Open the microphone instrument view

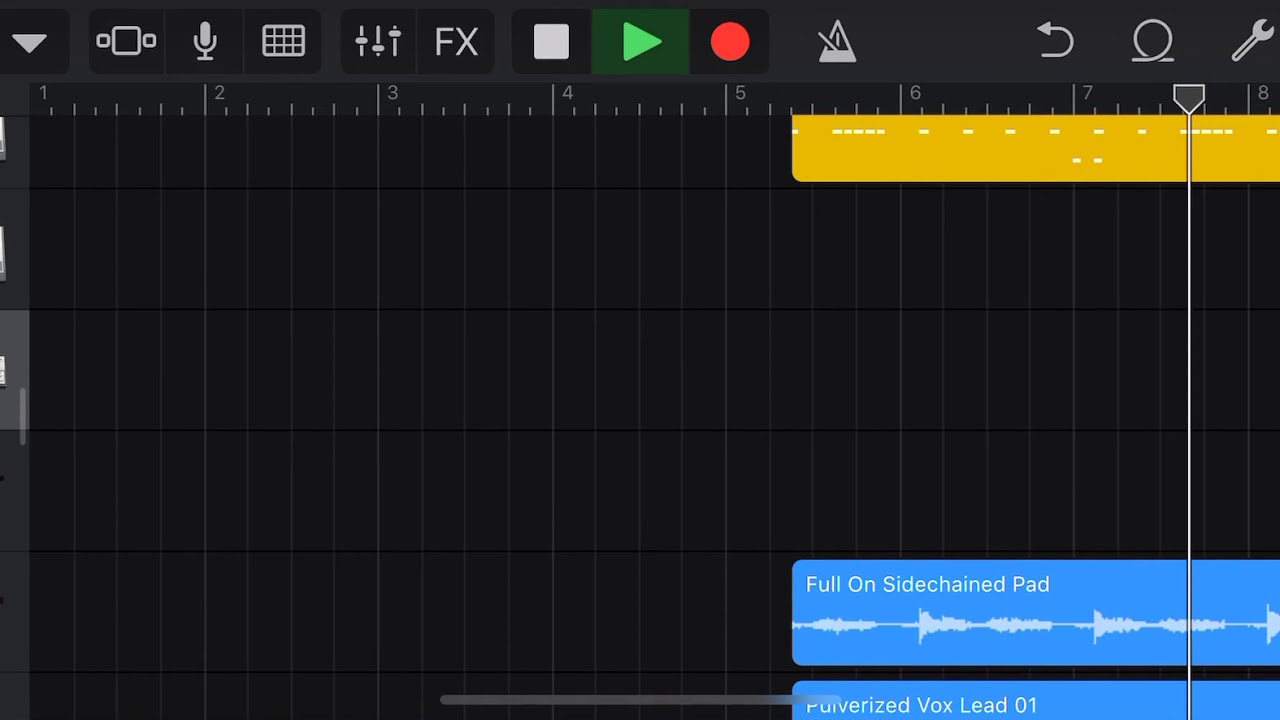(x=205, y=41)
